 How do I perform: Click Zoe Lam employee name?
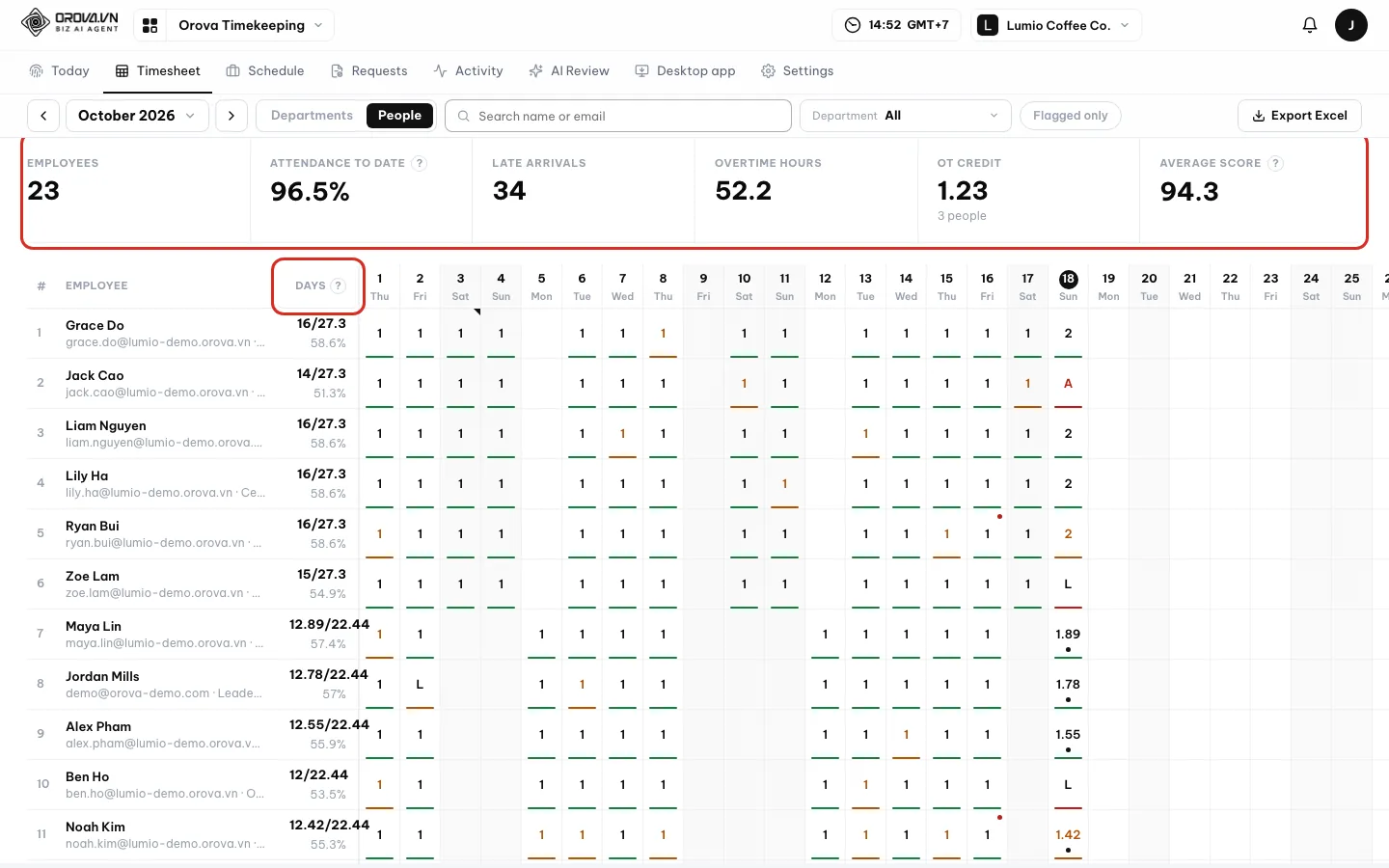pos(93,577)
